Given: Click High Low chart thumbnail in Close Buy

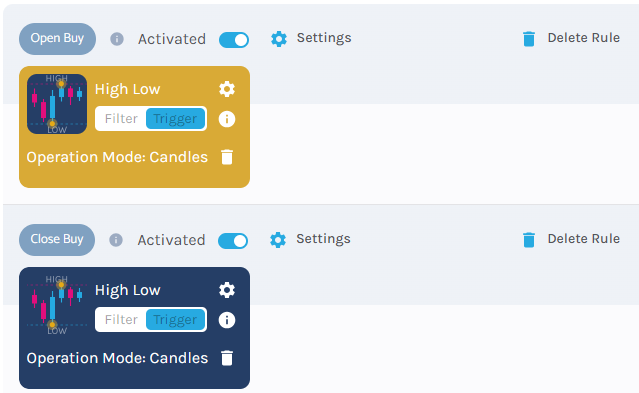Looking at the screenshot, I should [57, 305].
